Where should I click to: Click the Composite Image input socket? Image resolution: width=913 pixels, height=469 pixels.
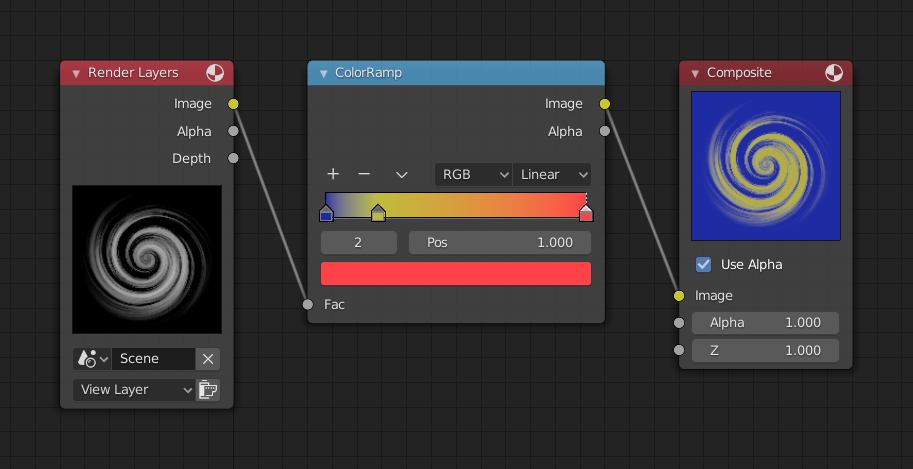click(x=679, y=296)
